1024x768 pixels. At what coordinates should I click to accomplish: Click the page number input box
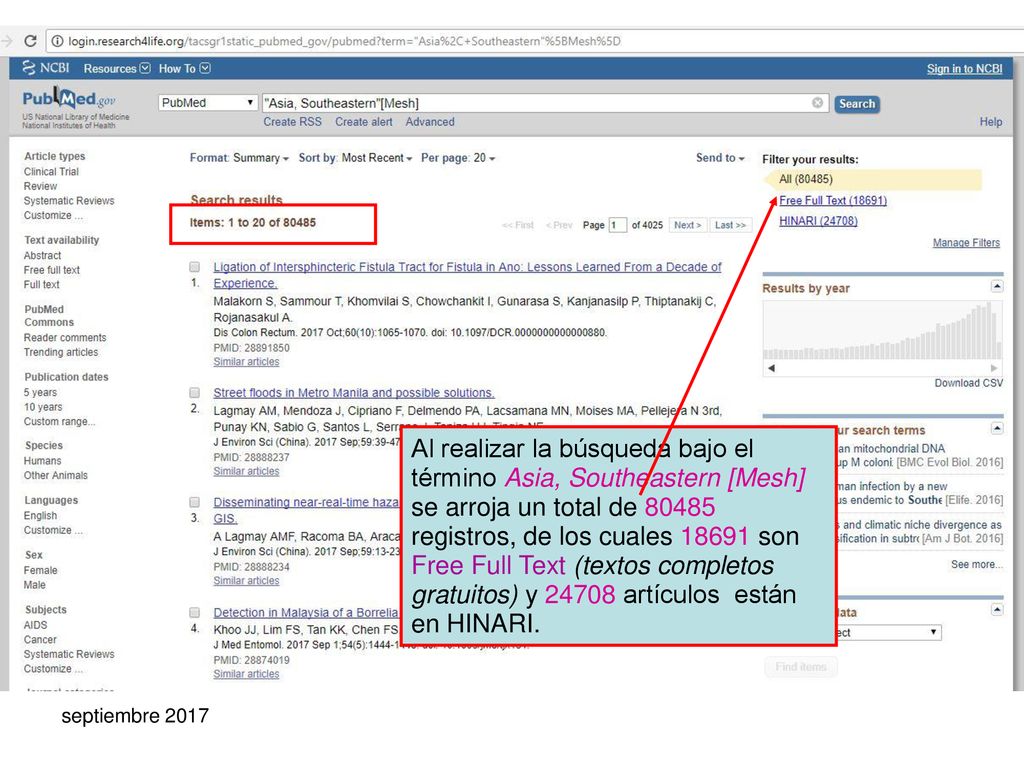click(617, 225)
